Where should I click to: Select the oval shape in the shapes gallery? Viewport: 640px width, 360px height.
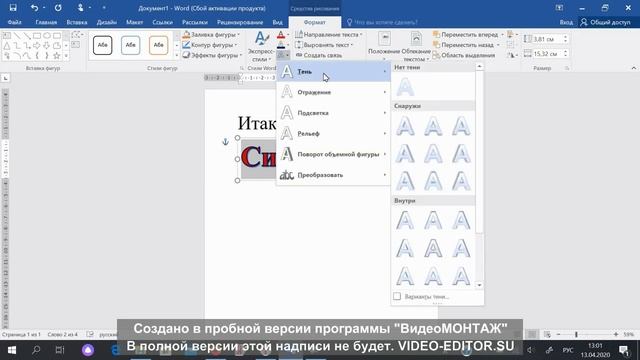(x=47, y=36)
